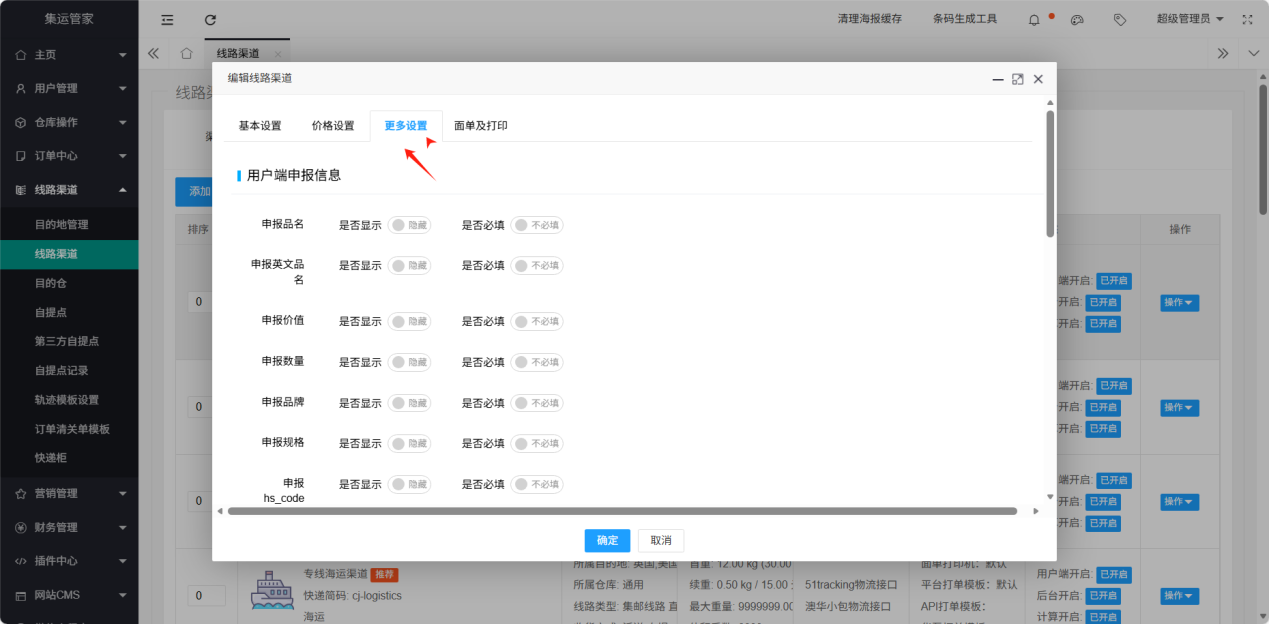The width and height of the screenshot is (1269, 624).
Task: Open 操作 dropdown in first table row
Action: click(1180, 303)
